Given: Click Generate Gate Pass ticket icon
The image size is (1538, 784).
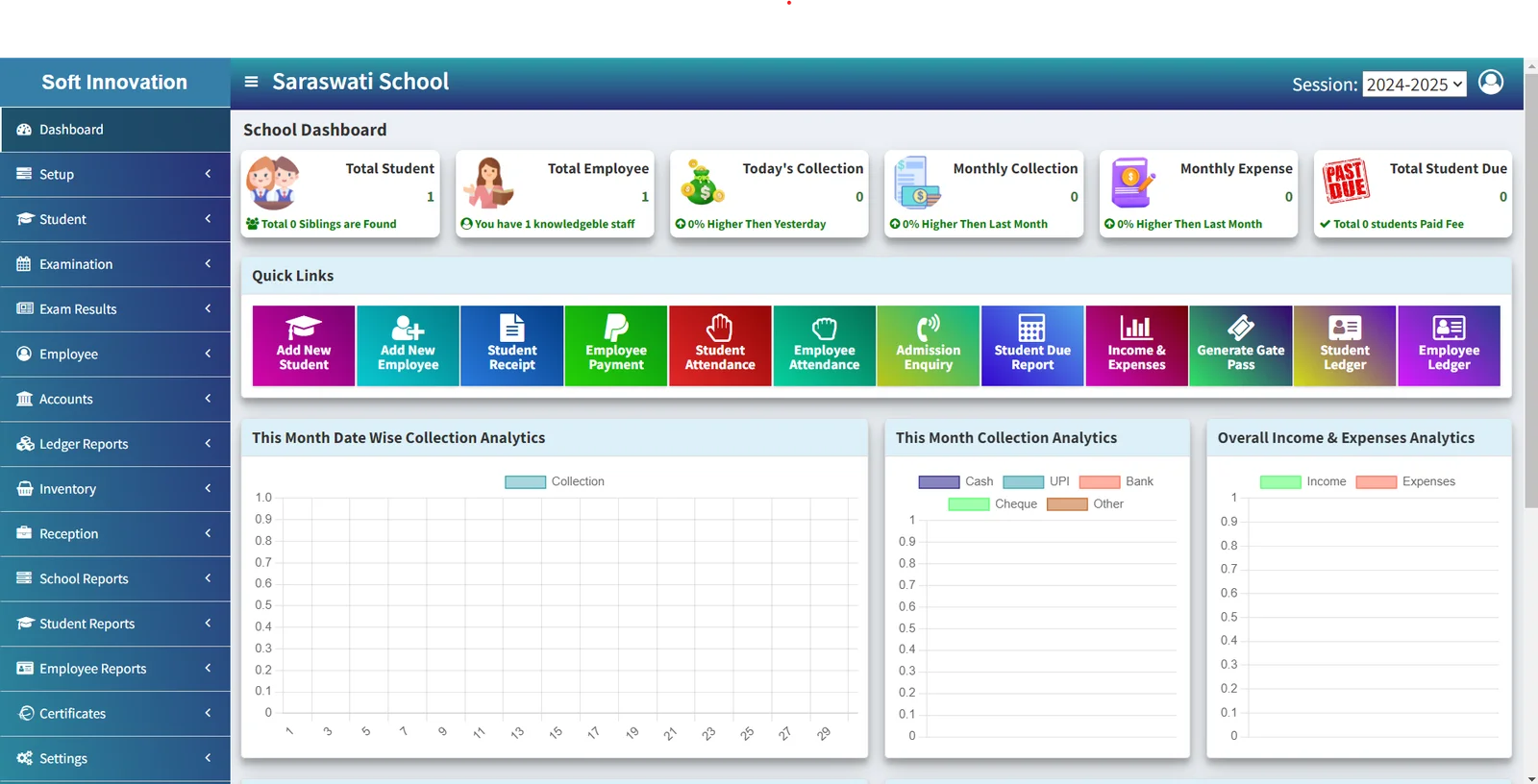Looking at the screenshot, I should [x=1241, y=328].
